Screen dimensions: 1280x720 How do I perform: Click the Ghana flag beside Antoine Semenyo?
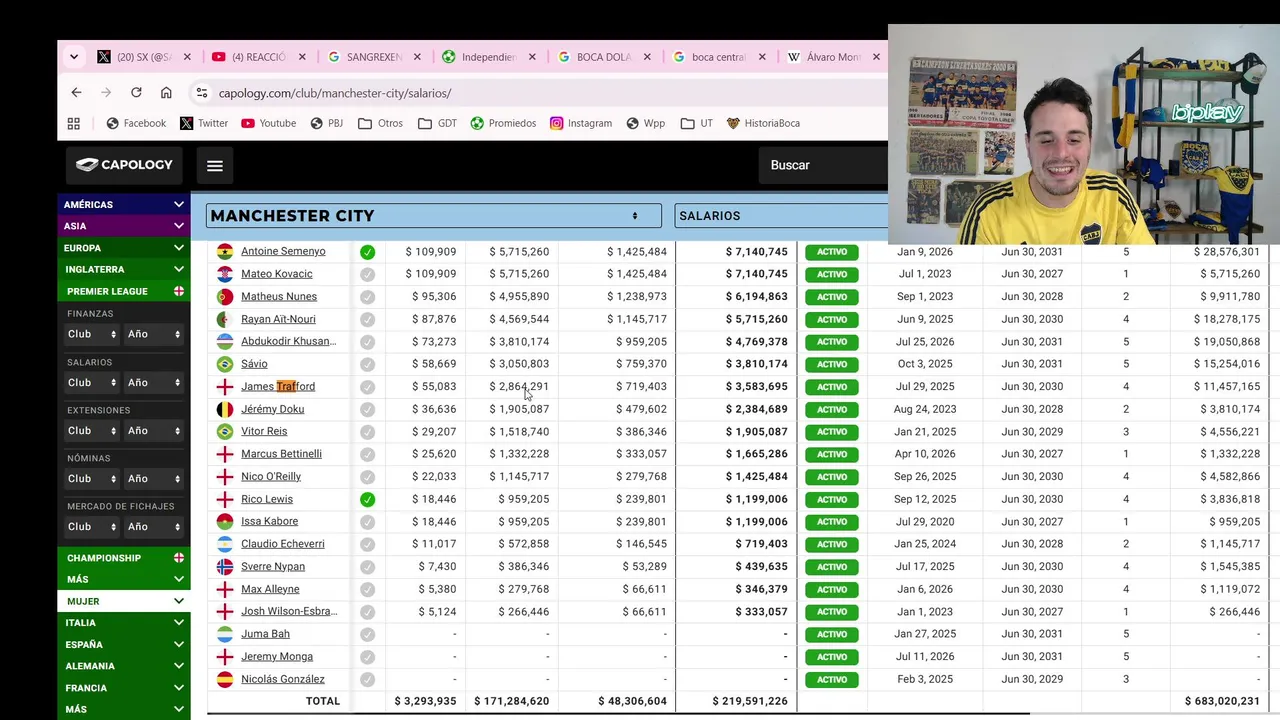(225, 252)
